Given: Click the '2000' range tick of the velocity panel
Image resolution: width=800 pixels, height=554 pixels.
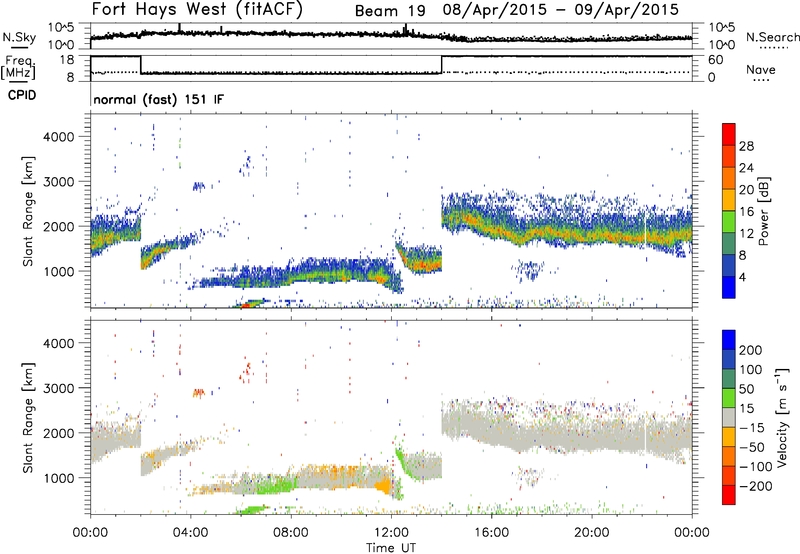Looking at the screenshot, I should pos(58,433).
